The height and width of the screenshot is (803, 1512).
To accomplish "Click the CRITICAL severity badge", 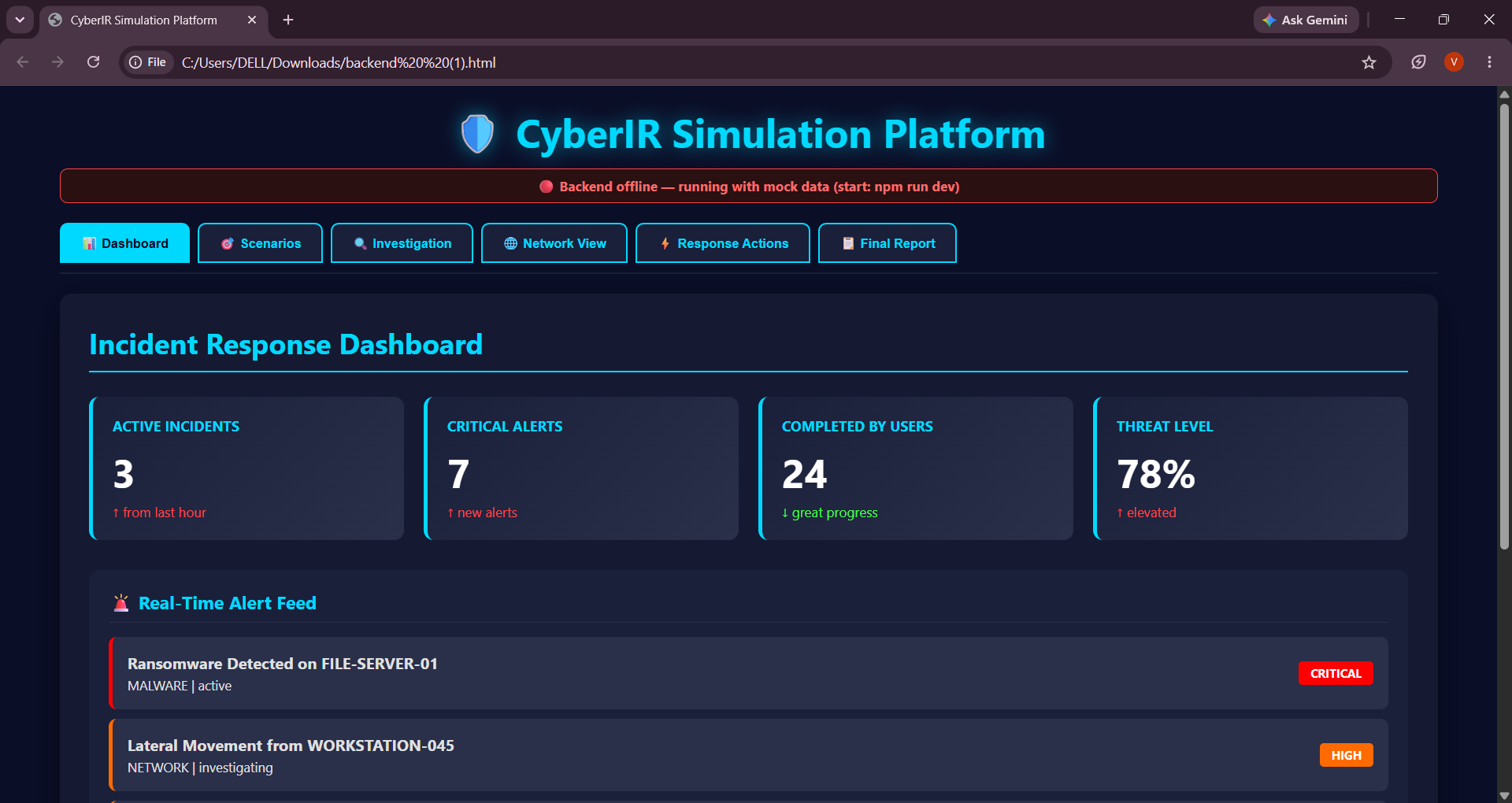I will tap(1336, 673).
